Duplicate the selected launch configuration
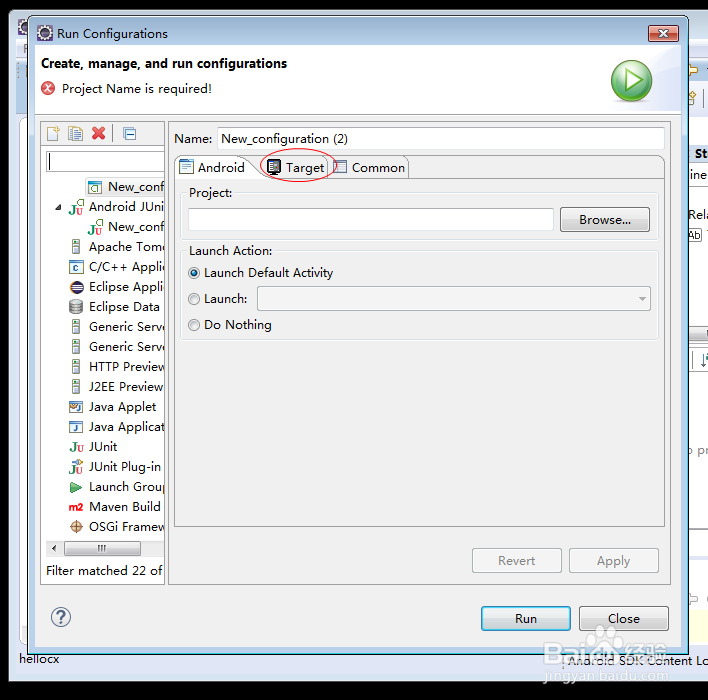 pyautogui.click(x=75, y=134)
